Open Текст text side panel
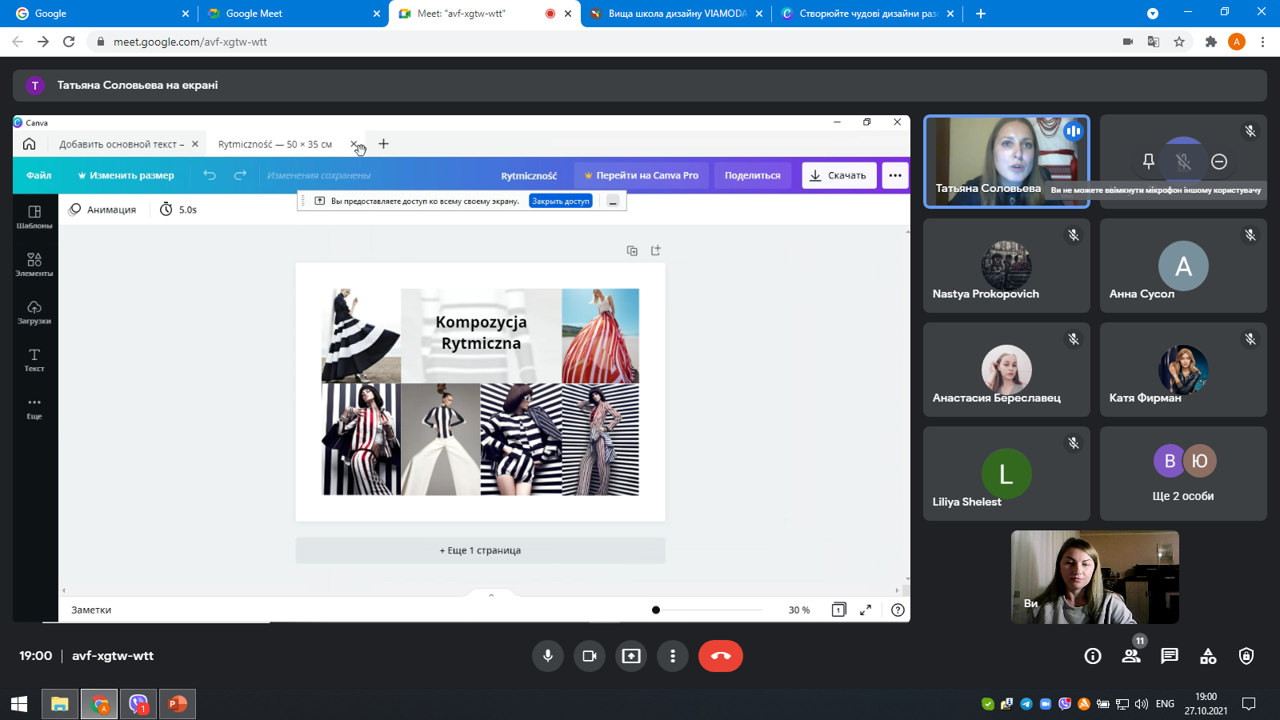This screenshot has width=1280, height=720. click(34, 360)
